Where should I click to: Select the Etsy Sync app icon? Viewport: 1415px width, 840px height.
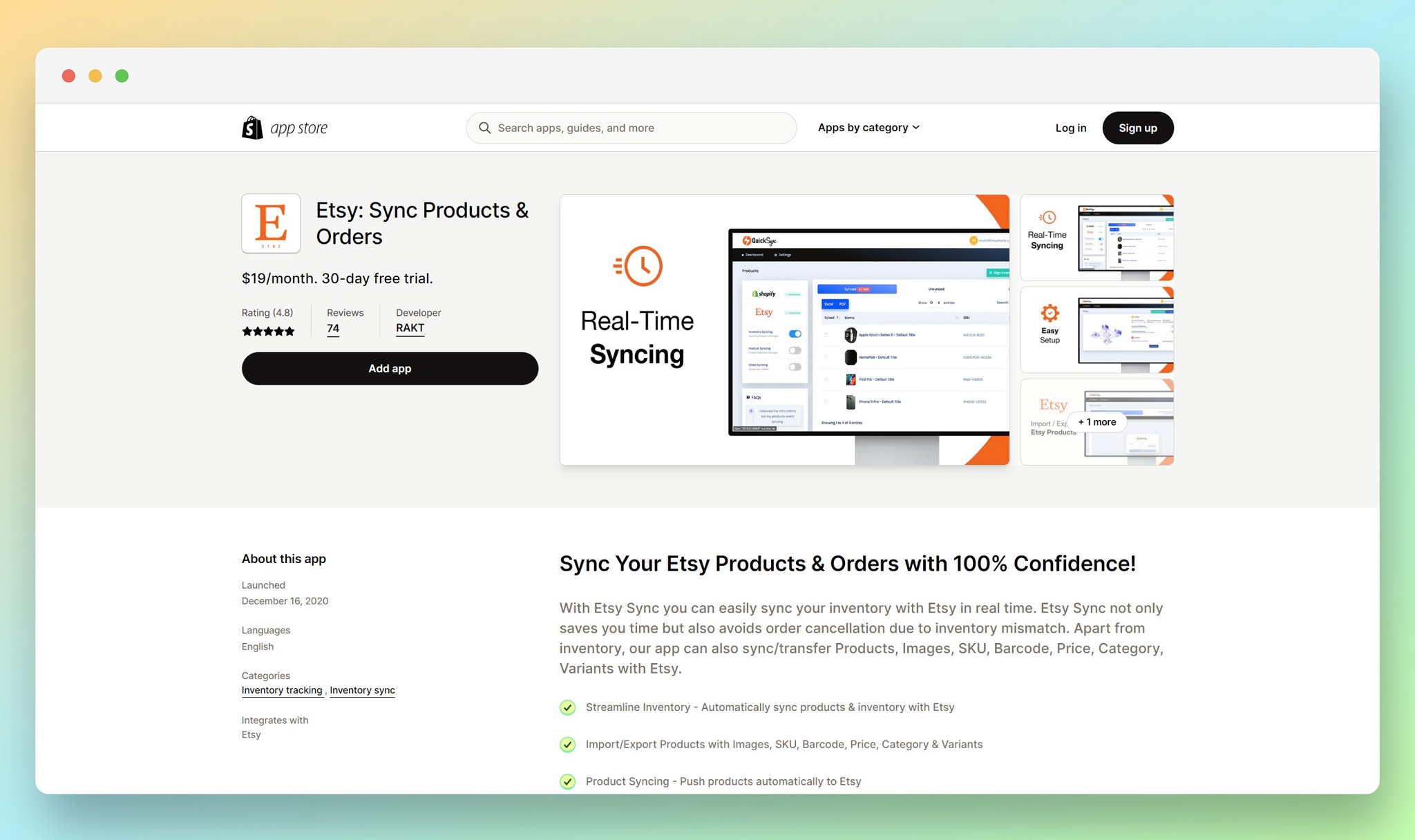pyautogui.click(x=270, y=223)
